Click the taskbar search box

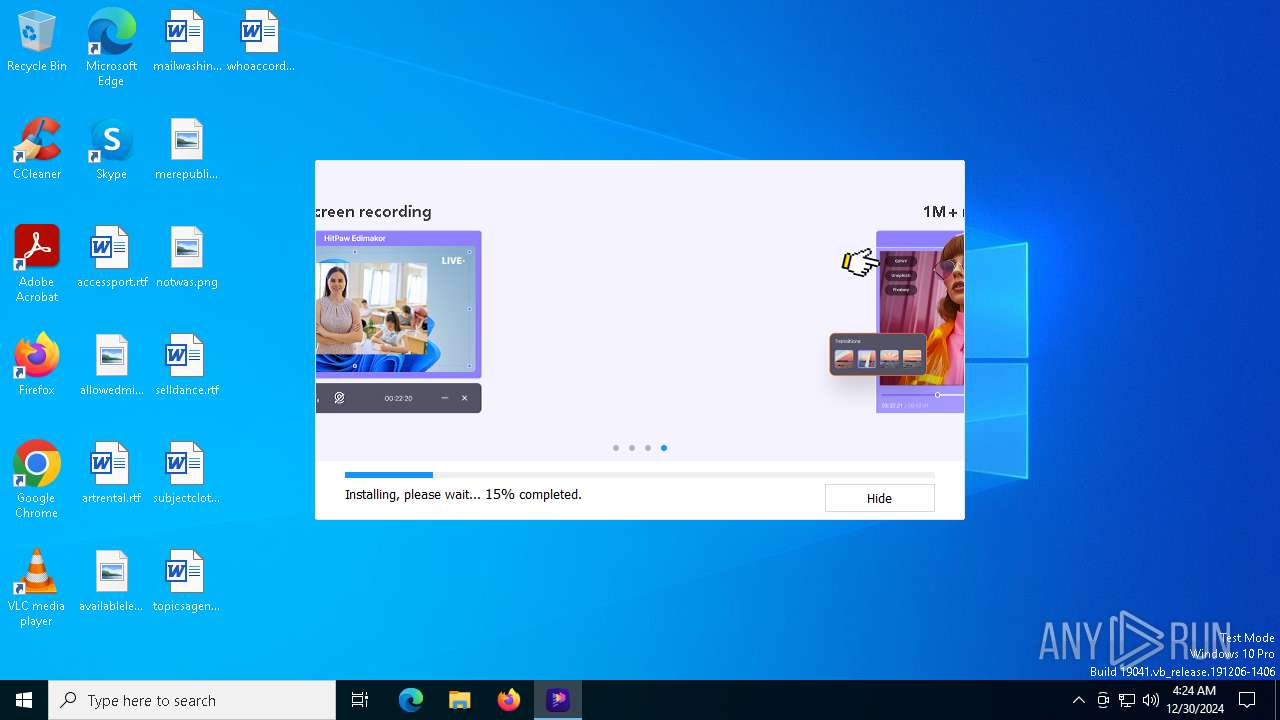coord(192,700)
